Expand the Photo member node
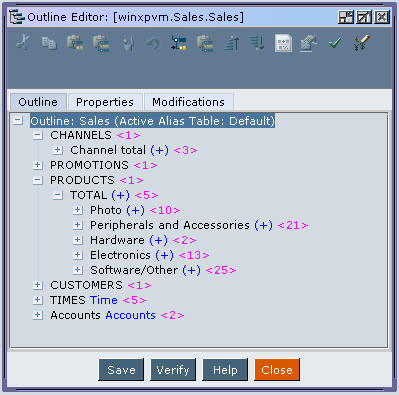Screen dimensions: 399x395 77,210
